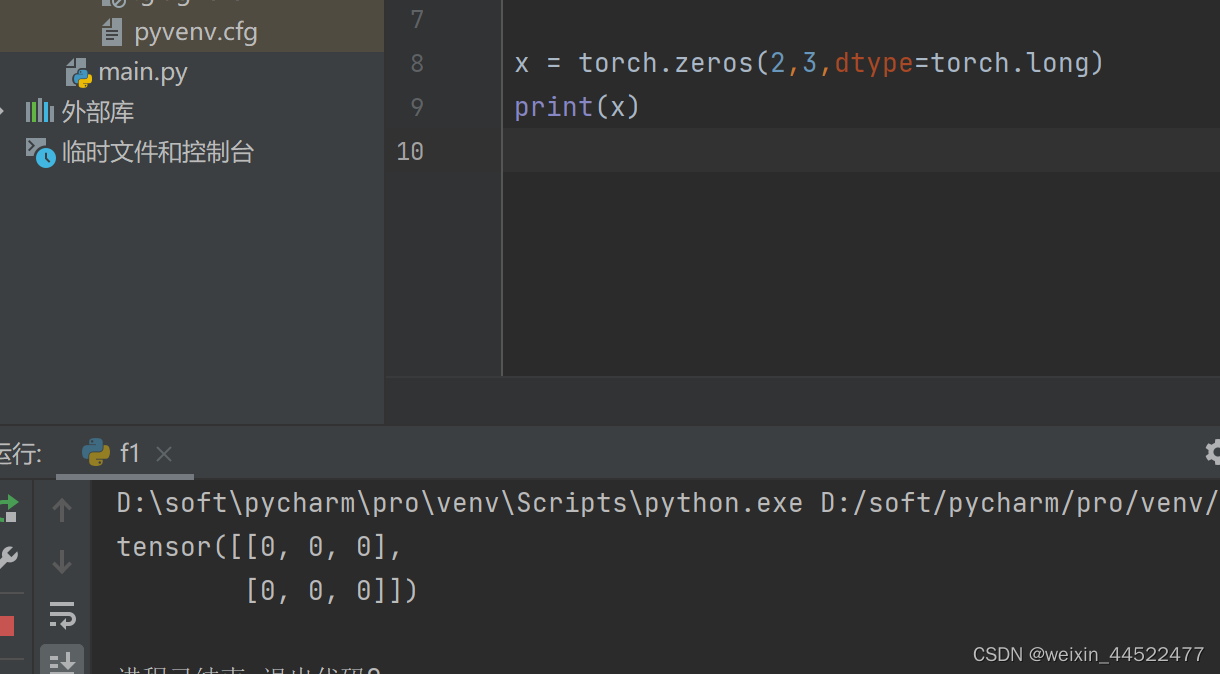Select 临时文件和控制台 in the project tree
Image resolution: width=1220 pixels, height=674 pixels.
point(139,152)
